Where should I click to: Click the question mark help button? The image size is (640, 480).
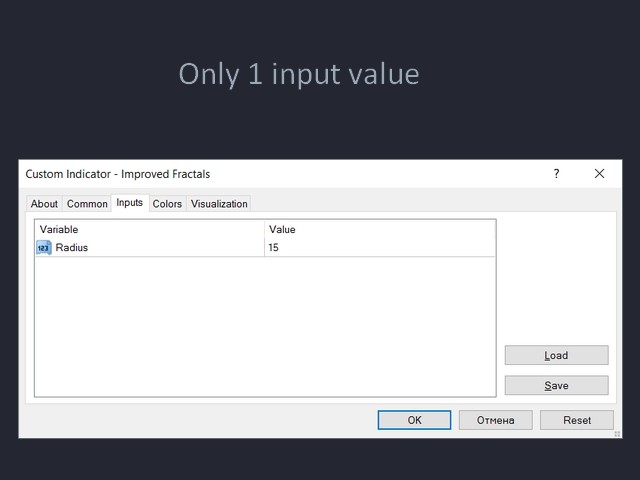tap(556, 174)
